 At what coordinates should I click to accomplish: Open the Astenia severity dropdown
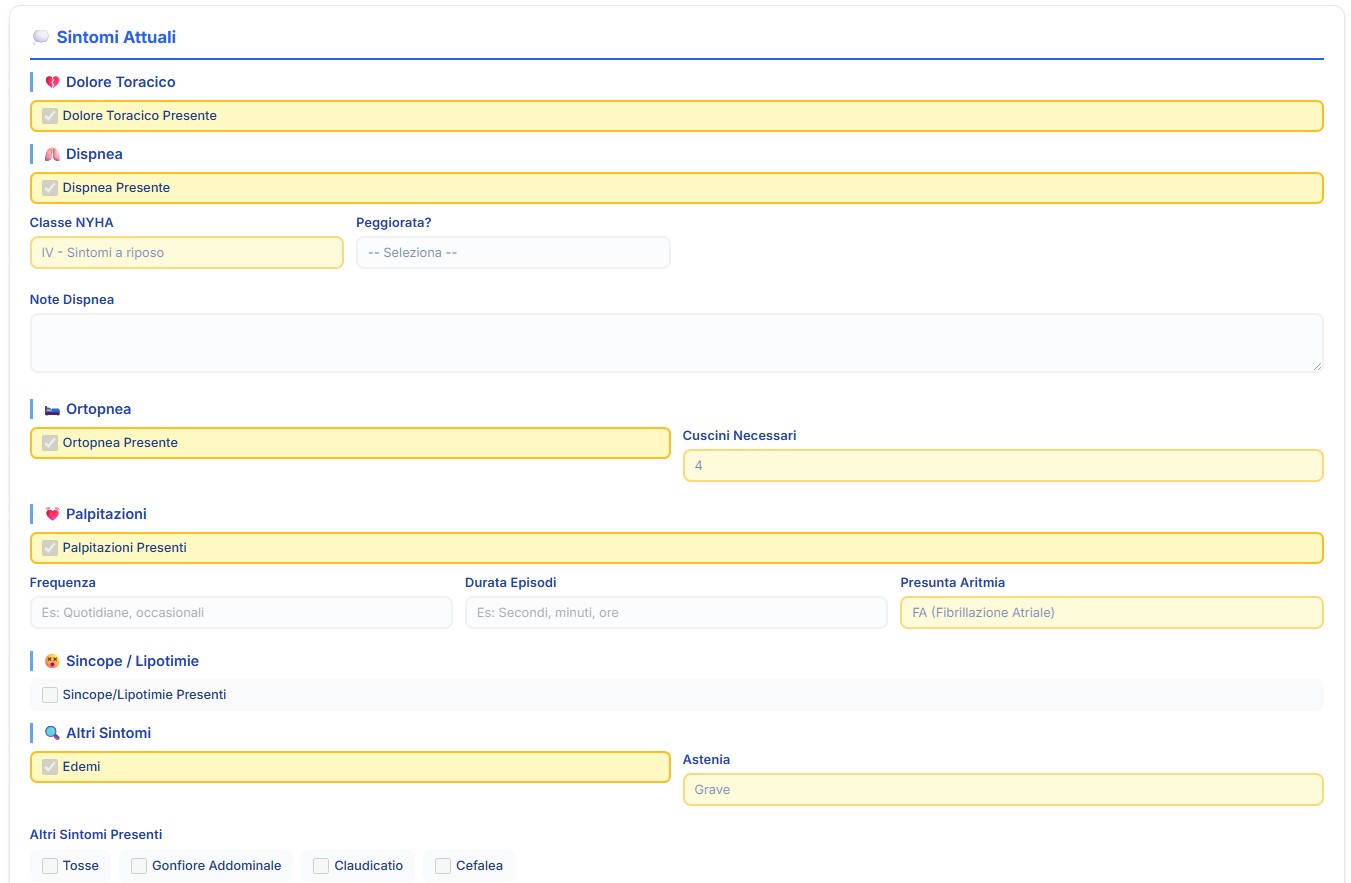pos(1002,790)
